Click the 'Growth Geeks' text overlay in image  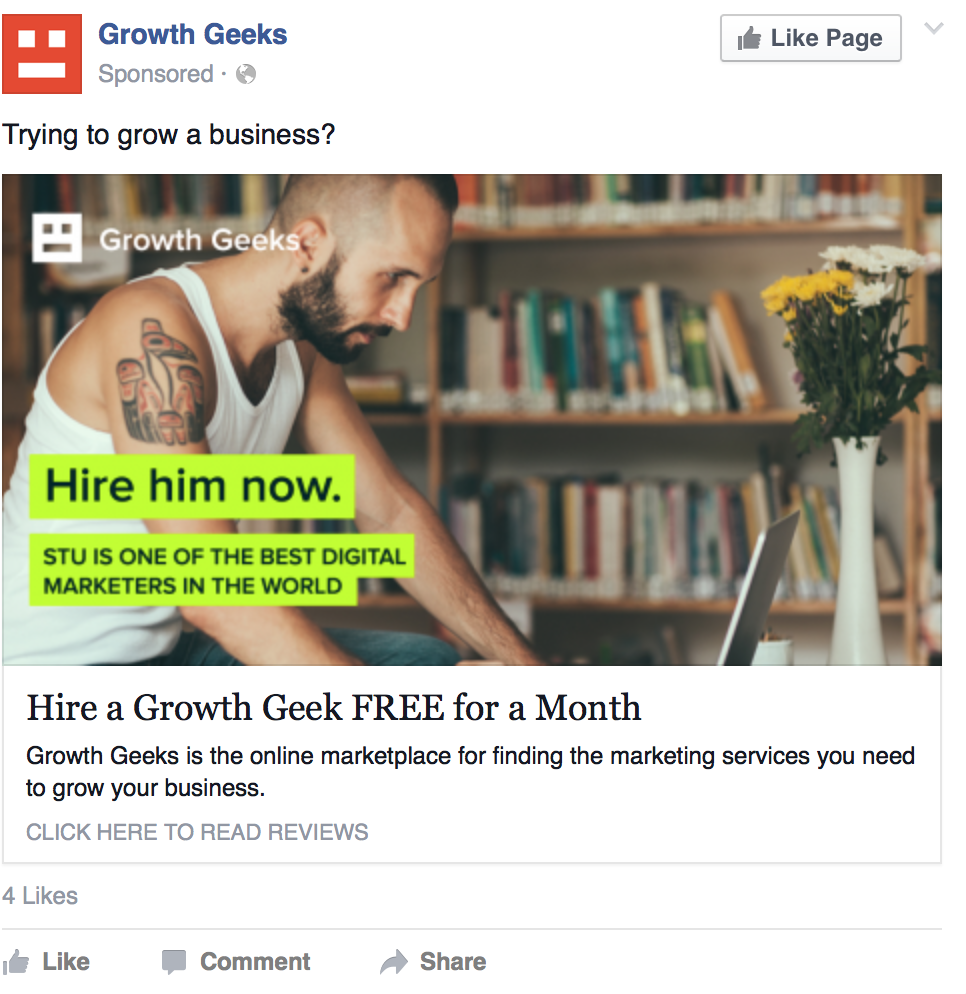[200, 240]
